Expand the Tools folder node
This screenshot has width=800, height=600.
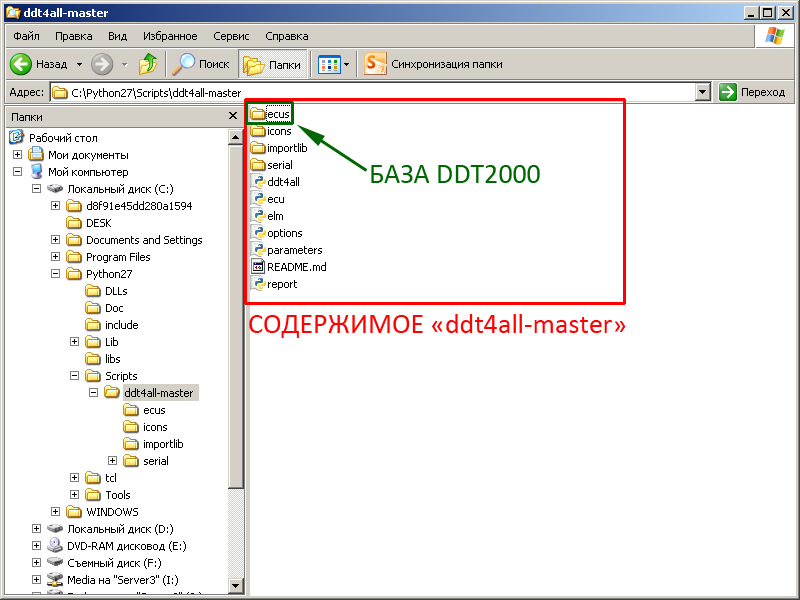pyautogui.click(x=74, y=494)
